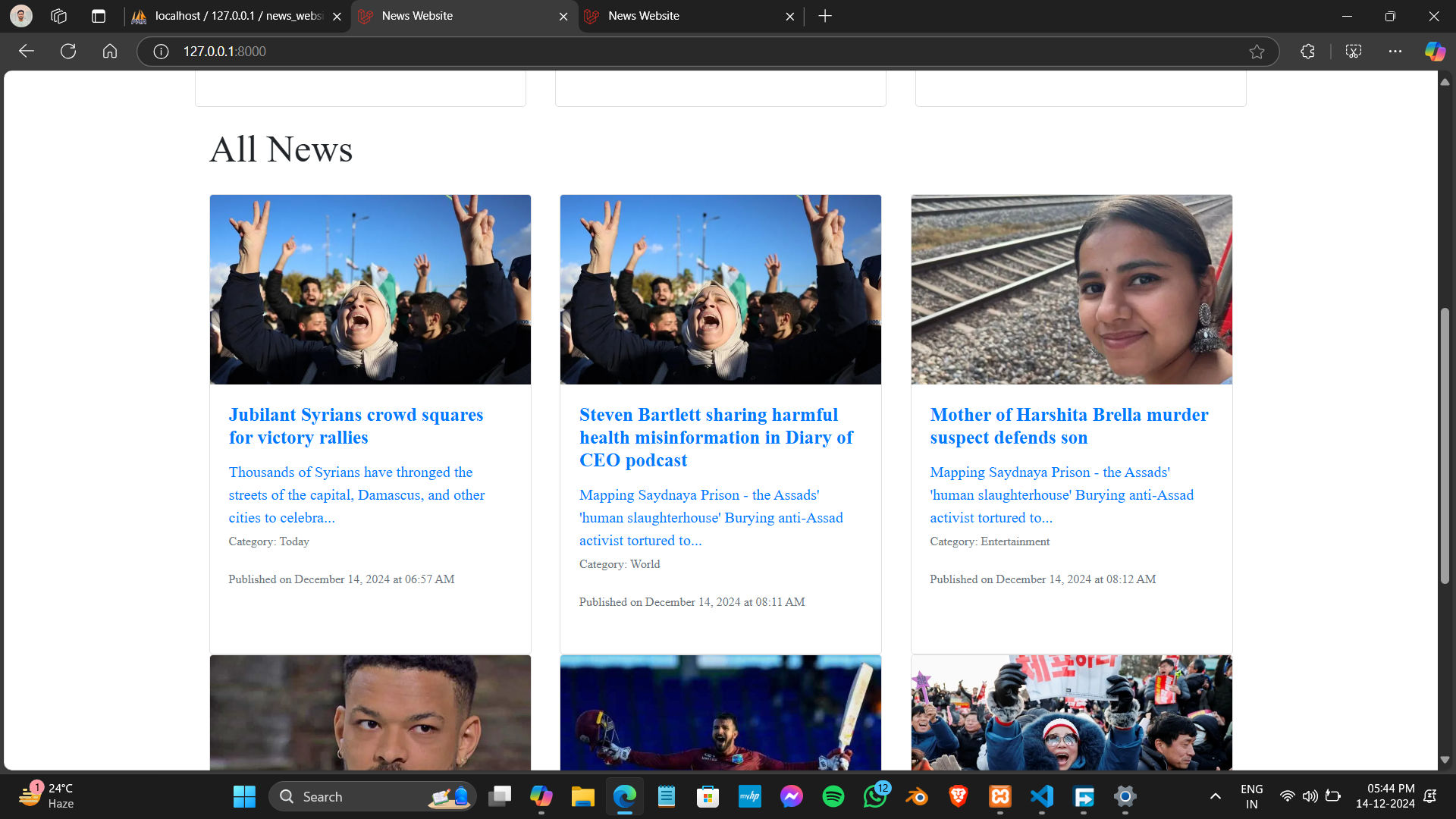Open man's face article thumbnail
Image resolution: width=1456 pixels, height=819 pixels.
[x=370, y=713]
